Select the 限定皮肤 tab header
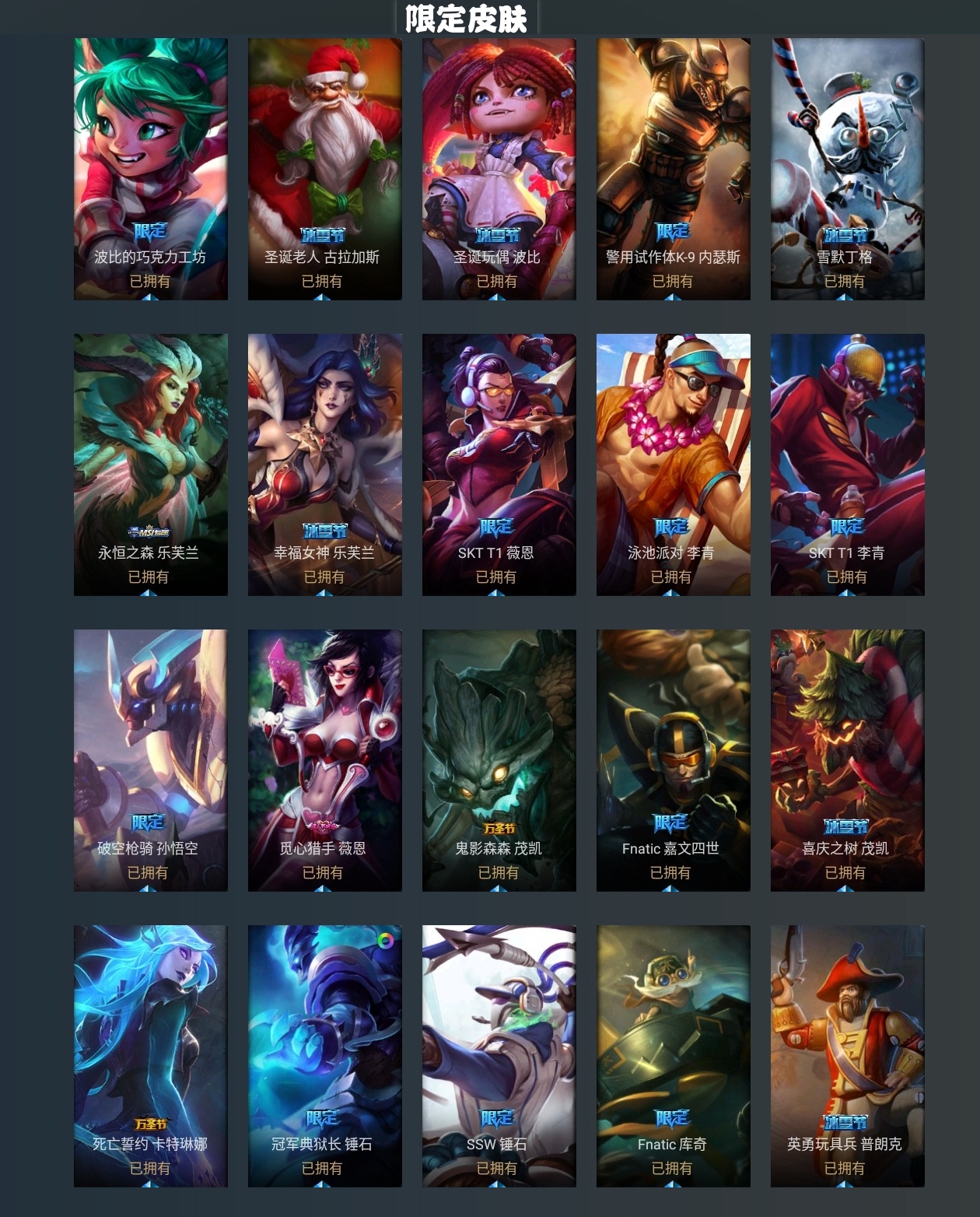Screen dimensions: 980x1217 tap(466, 18)
